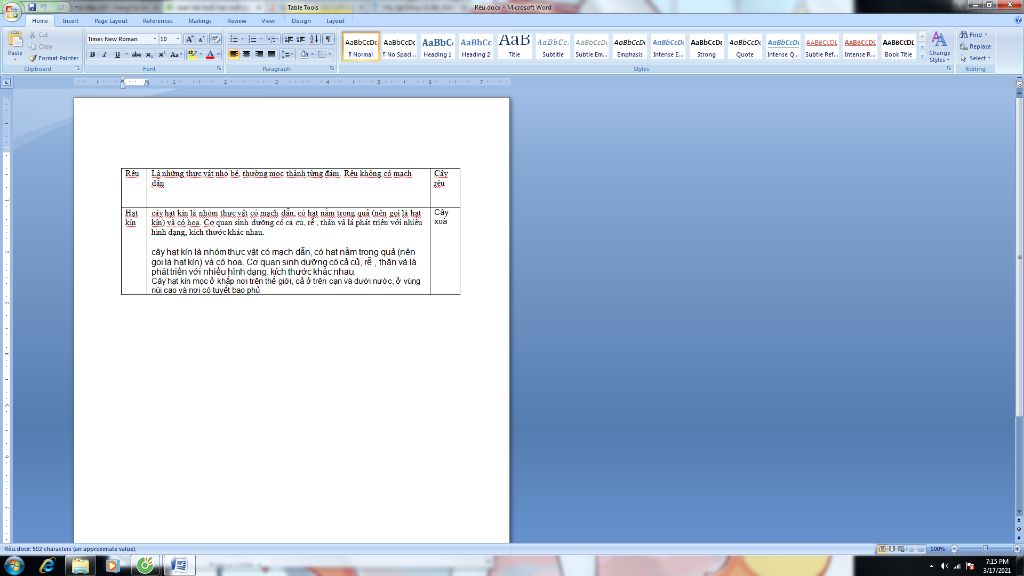Expand the Styles gallery More arrow
1024x576 pixels.
click(x=922, y=58)
